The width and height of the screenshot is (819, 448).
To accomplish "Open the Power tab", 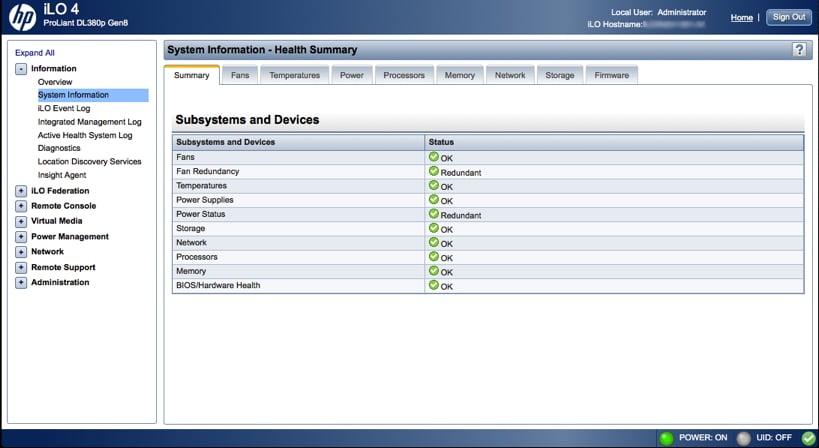I will [x=352, y=75].
